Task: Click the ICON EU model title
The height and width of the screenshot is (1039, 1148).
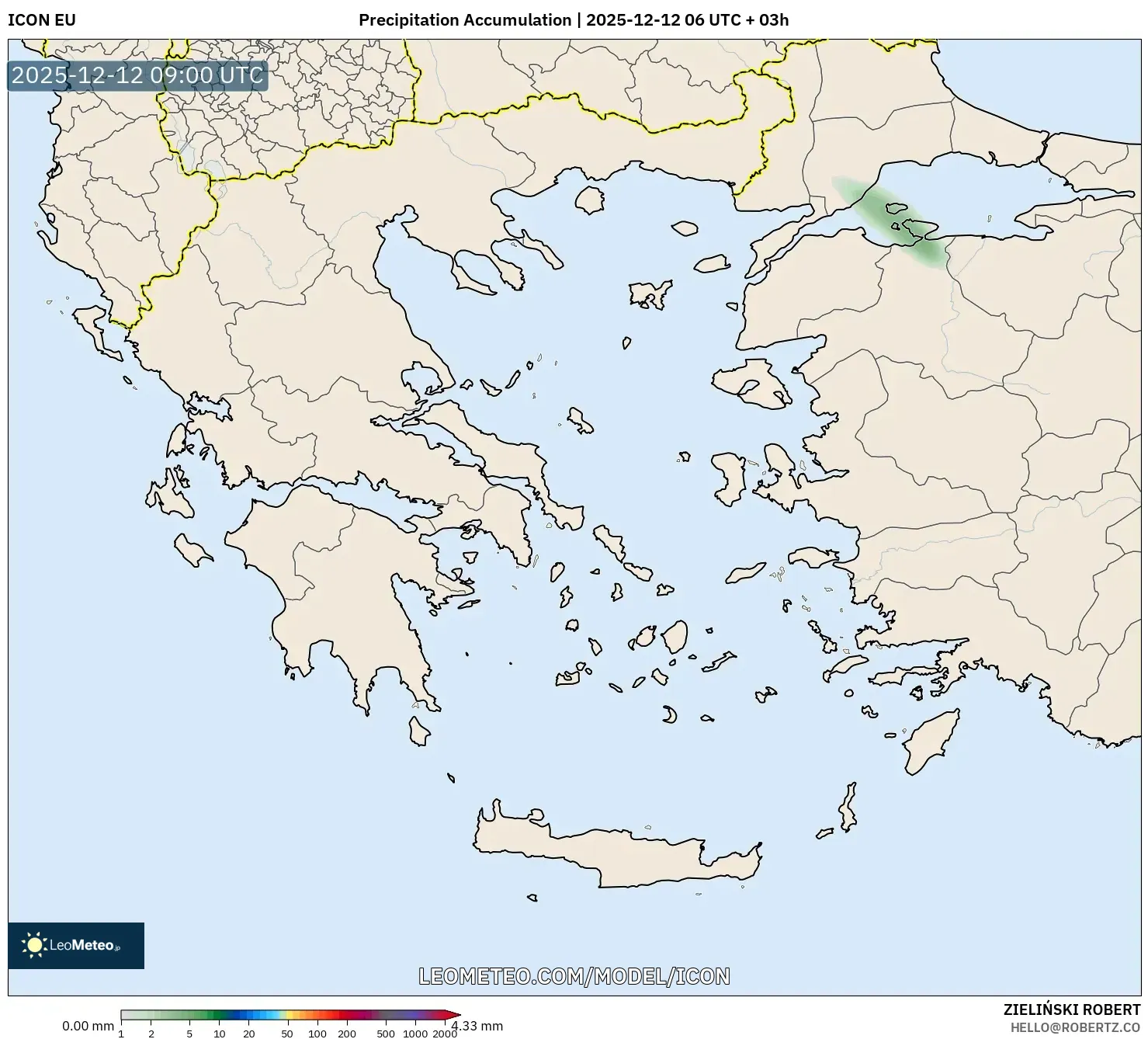Action: [x=42, y=20]
